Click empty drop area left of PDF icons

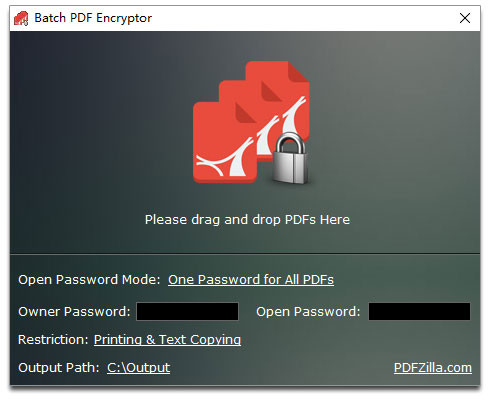click(x=100, y=133)
